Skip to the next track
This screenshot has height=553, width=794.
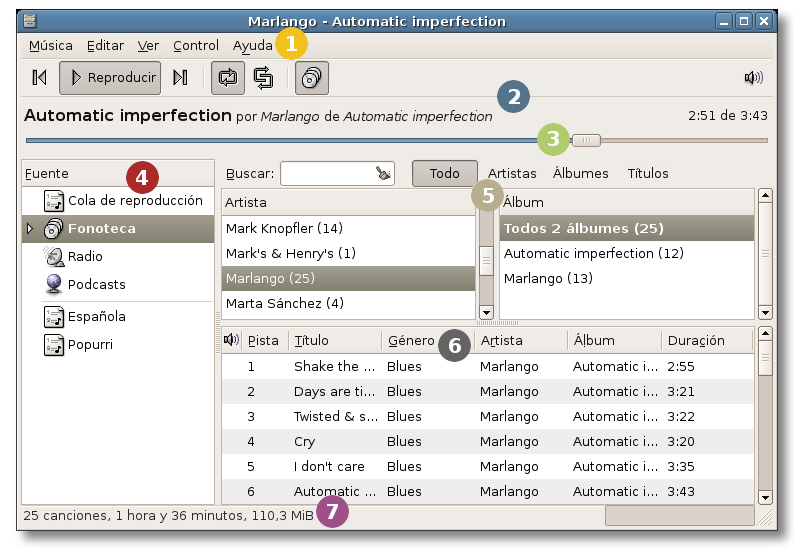pyautogui.click(x=180, y=77)
